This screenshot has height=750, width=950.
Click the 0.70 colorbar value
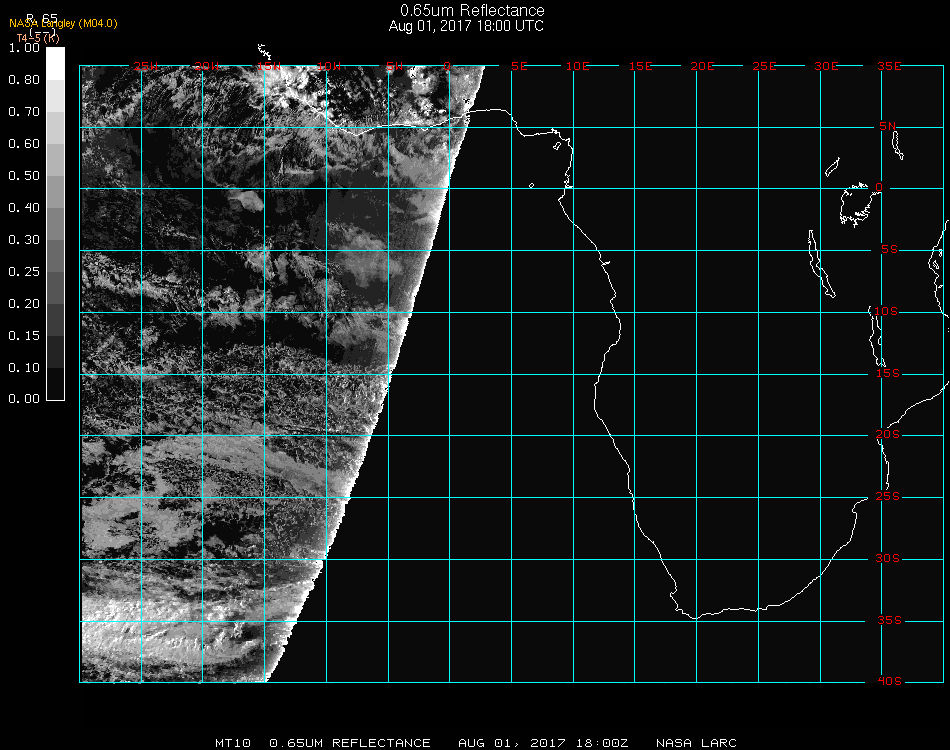24,112
